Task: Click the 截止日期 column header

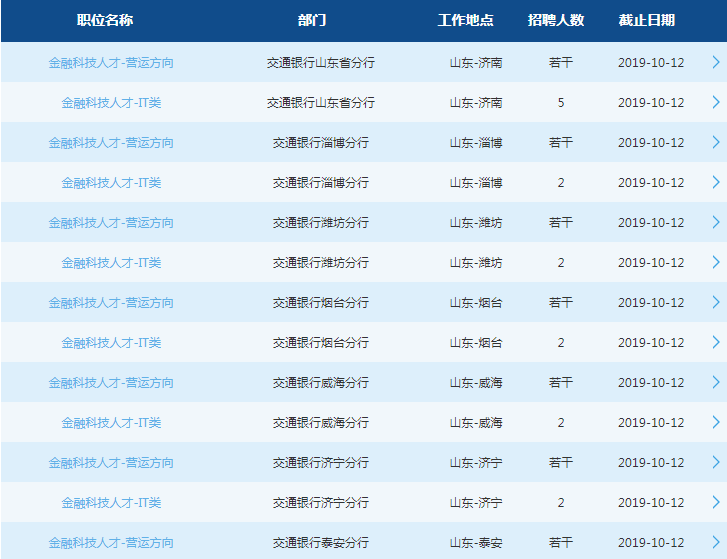Action: coord(646,20)
